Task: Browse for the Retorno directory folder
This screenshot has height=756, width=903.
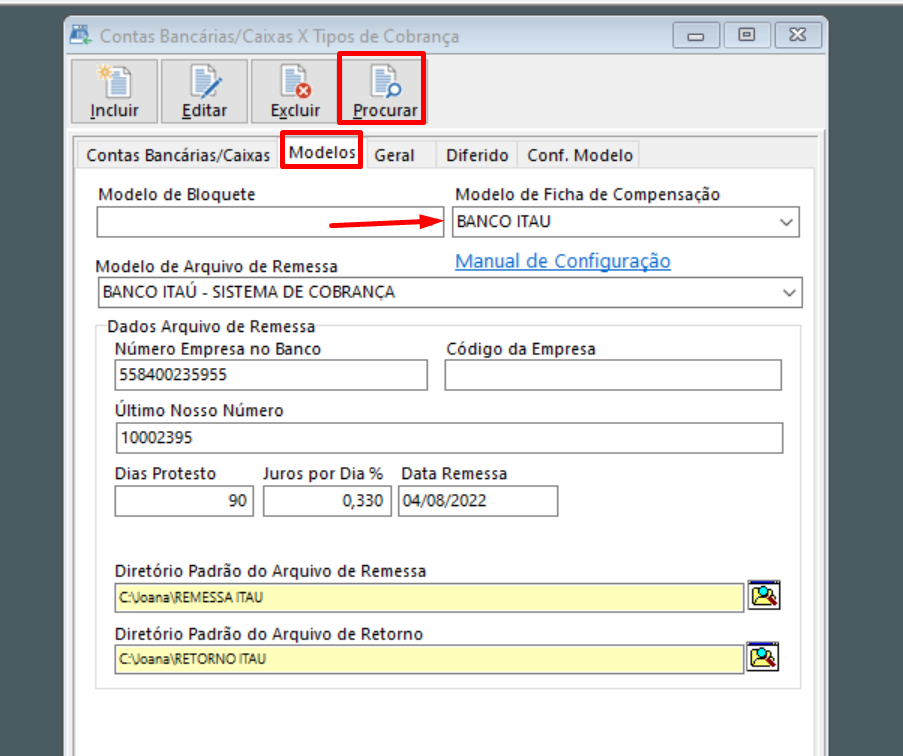Action: (762, 657)
